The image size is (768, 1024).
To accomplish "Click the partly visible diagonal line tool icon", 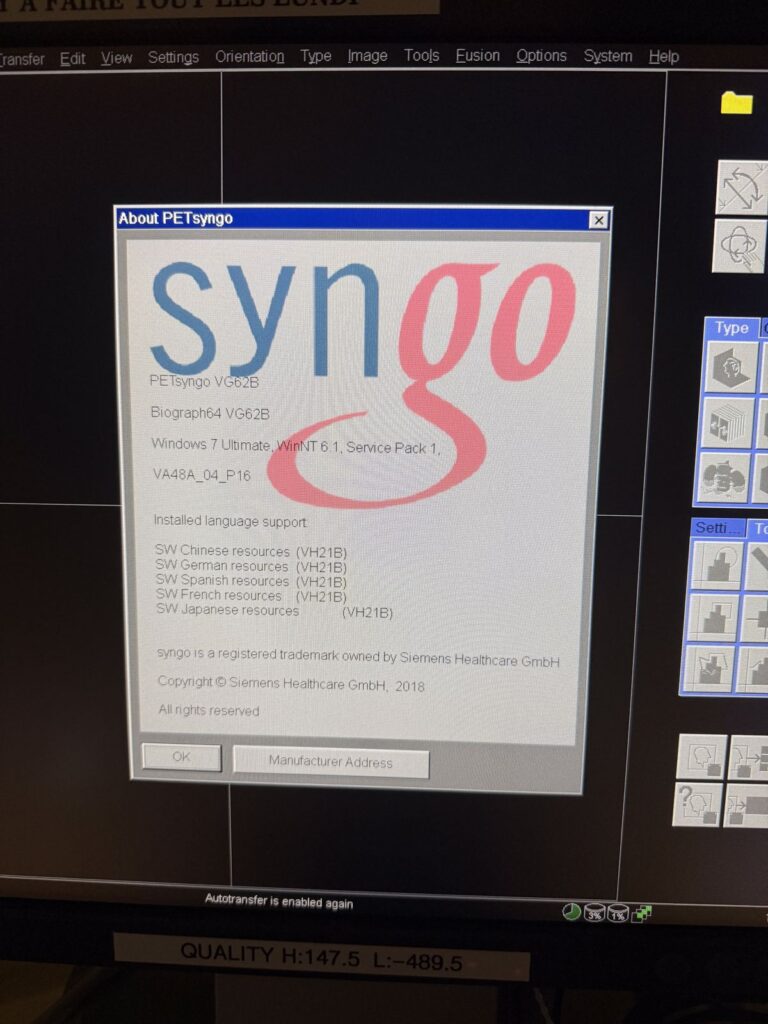I will 758,566.
